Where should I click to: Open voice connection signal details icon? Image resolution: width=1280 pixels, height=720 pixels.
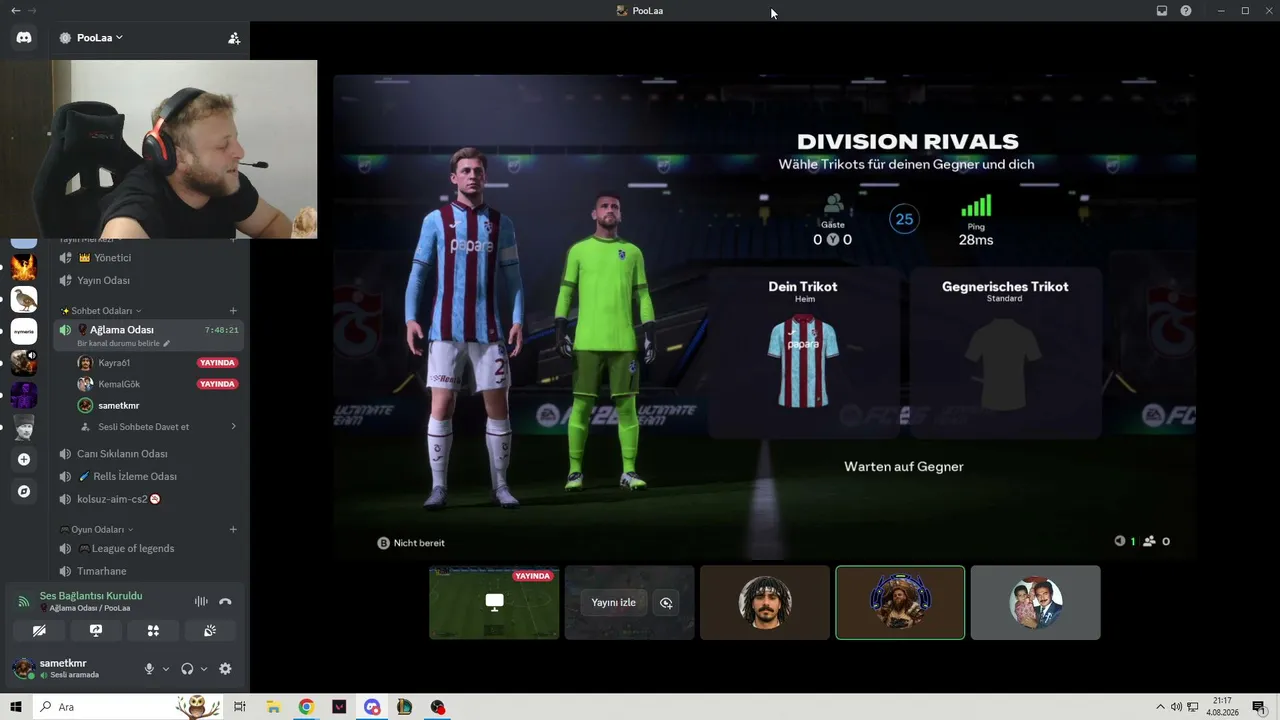24,601
